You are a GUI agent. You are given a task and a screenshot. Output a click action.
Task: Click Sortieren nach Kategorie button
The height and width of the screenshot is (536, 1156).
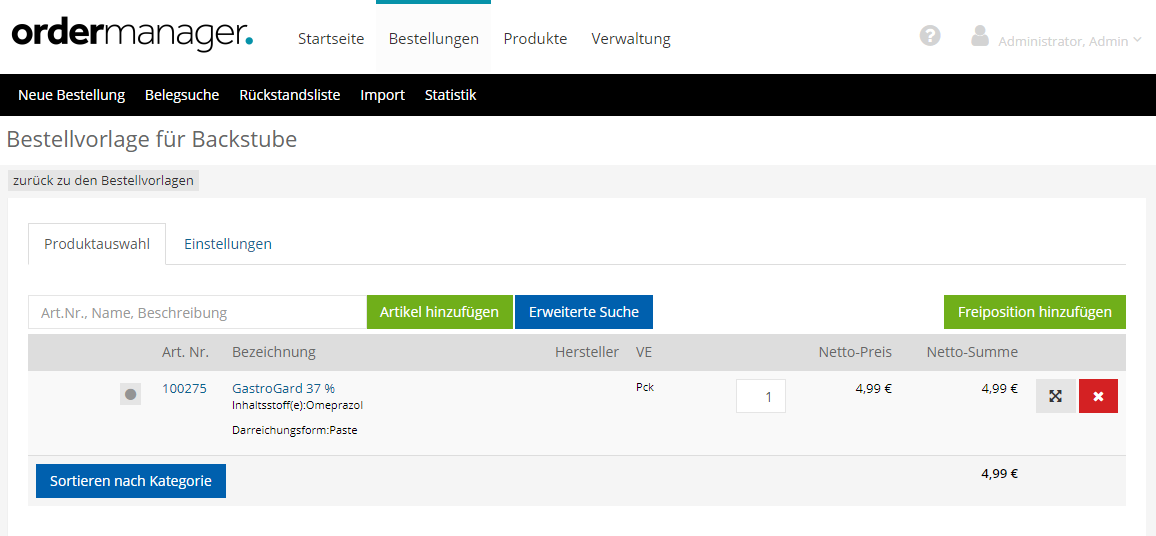131,481
